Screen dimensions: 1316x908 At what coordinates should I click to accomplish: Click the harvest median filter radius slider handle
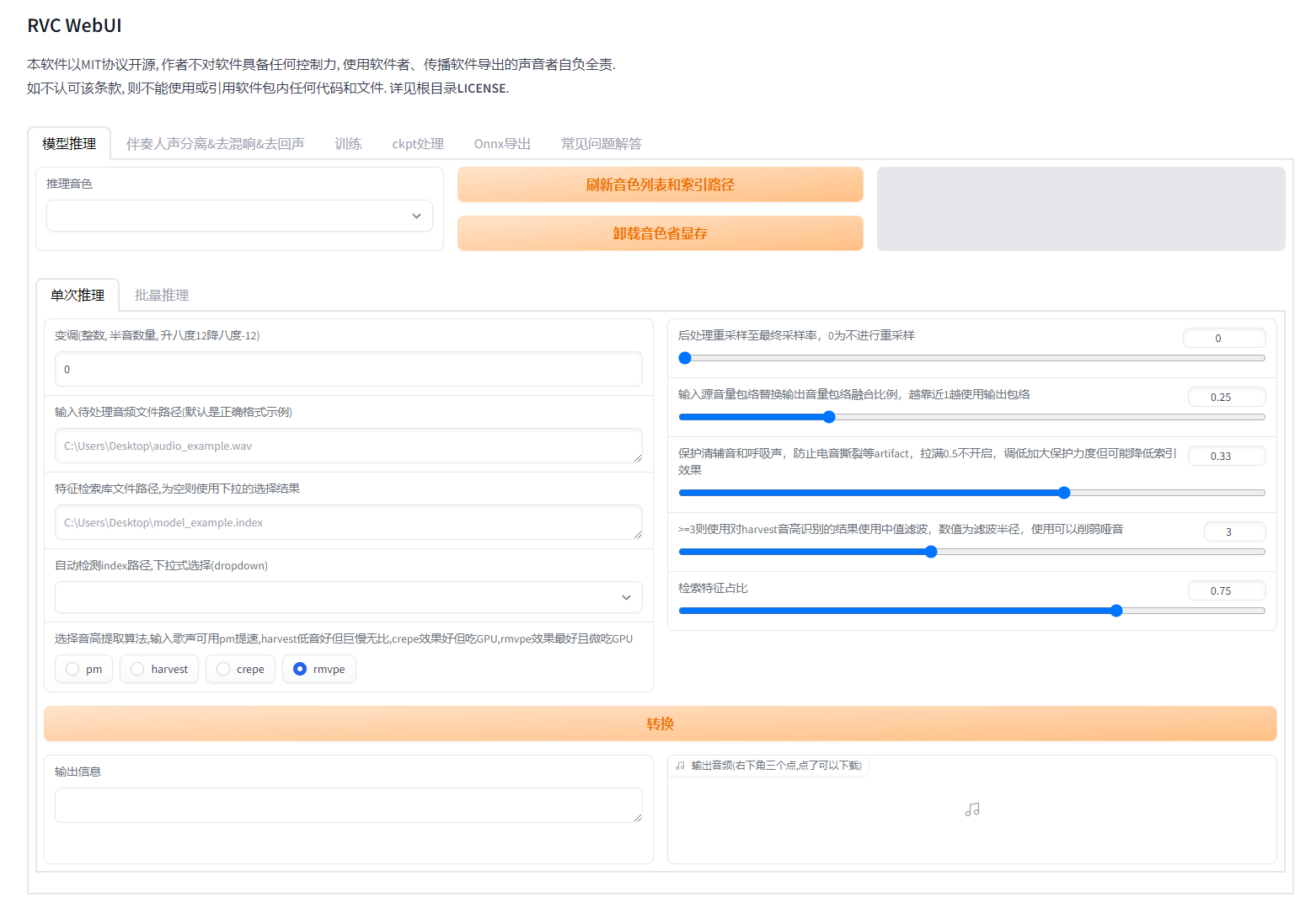click(931, 552)
